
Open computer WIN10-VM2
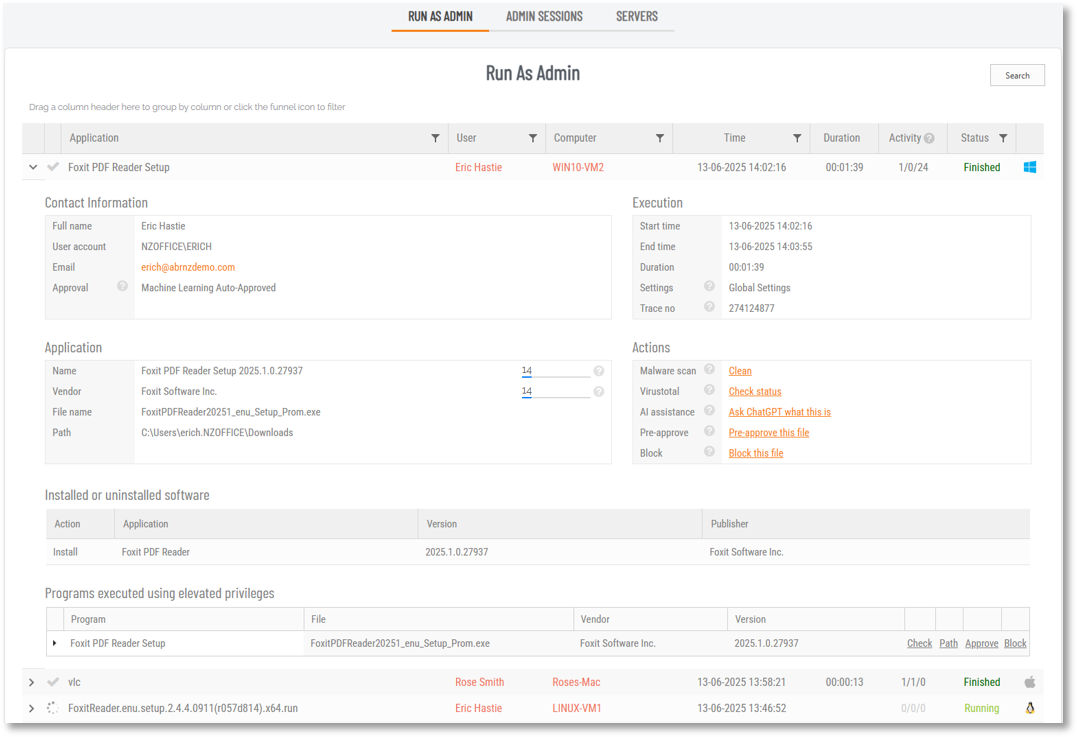click(x=578, y=168)
